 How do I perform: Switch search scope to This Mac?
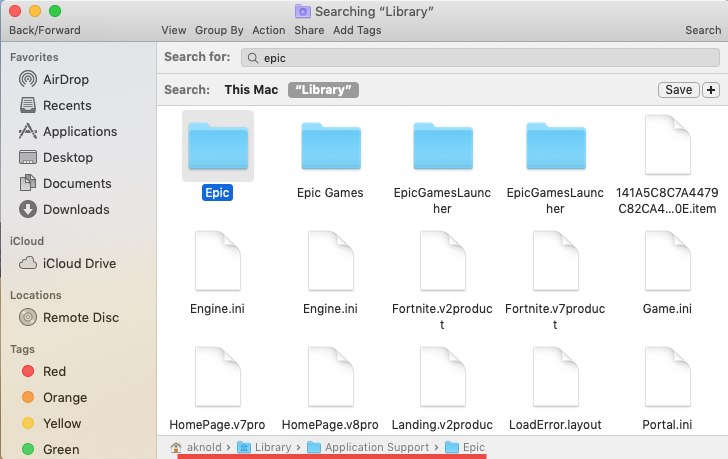[251, 90]
